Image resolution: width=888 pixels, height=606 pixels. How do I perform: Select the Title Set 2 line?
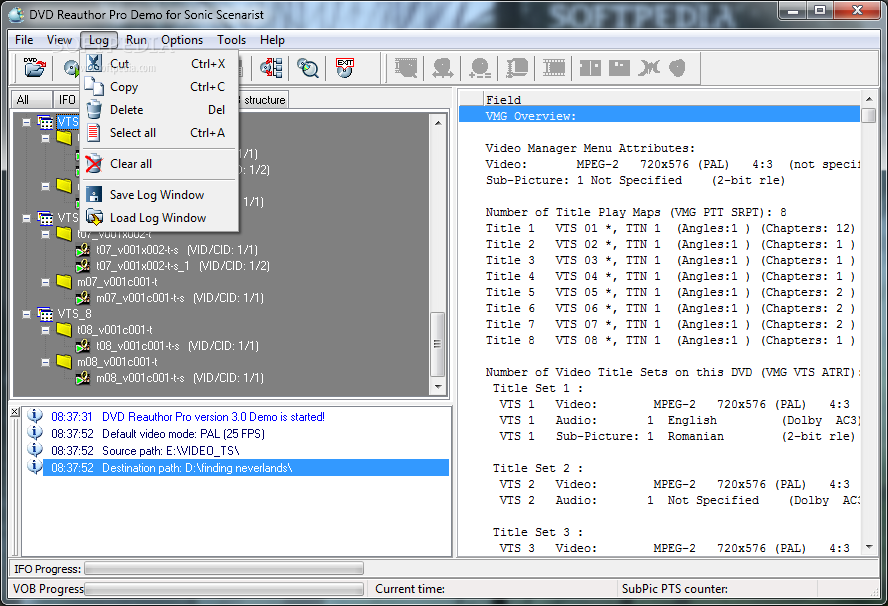537,468
